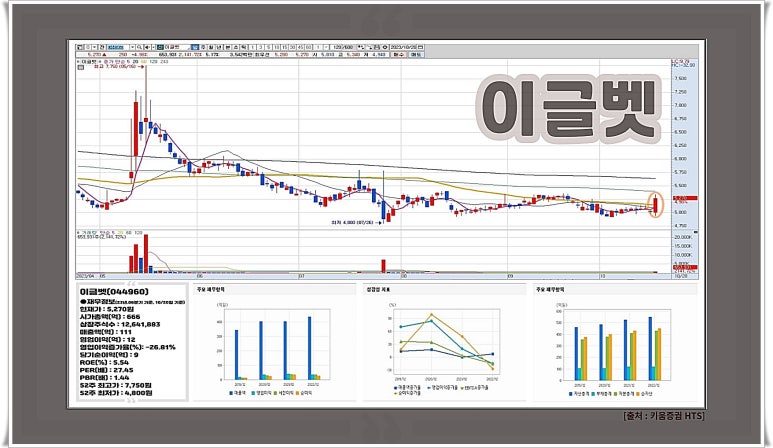Switch chart to yearly (년) period
773x448 pixels.
point(218,47)
